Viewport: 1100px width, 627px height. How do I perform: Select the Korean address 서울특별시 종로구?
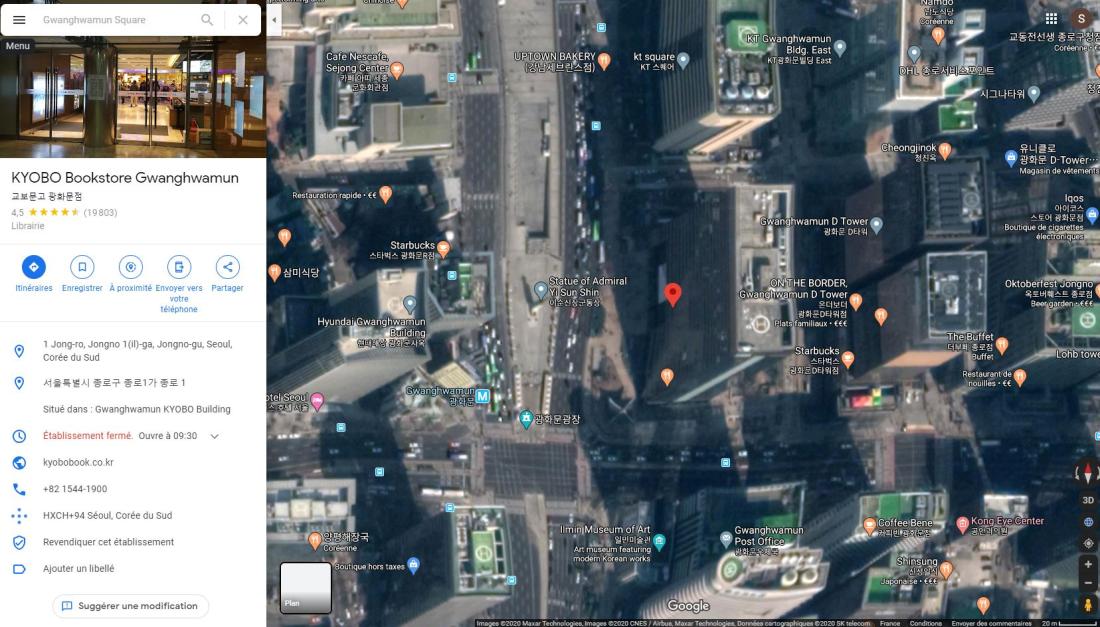133,383
